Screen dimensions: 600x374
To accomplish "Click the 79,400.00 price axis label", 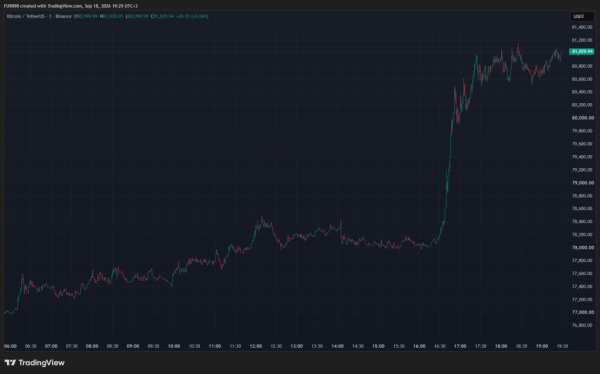I will (x=583, y=157).
